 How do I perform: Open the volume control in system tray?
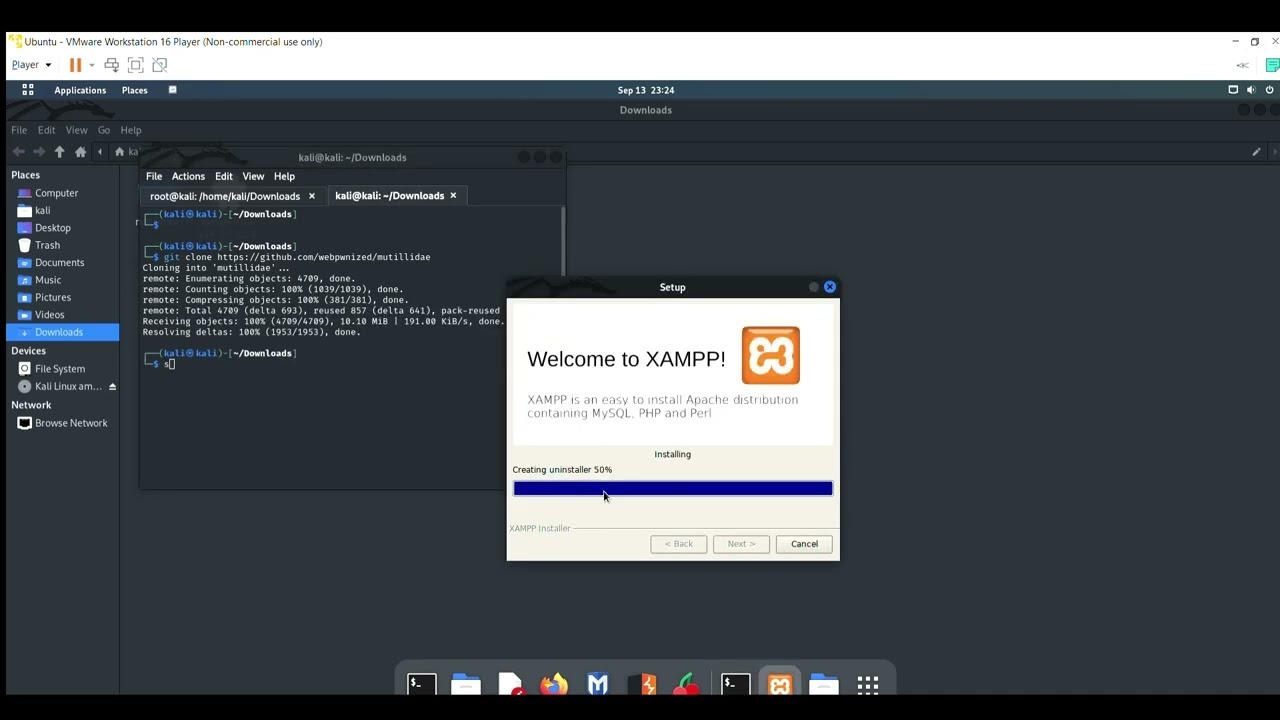coord(1251,90)
